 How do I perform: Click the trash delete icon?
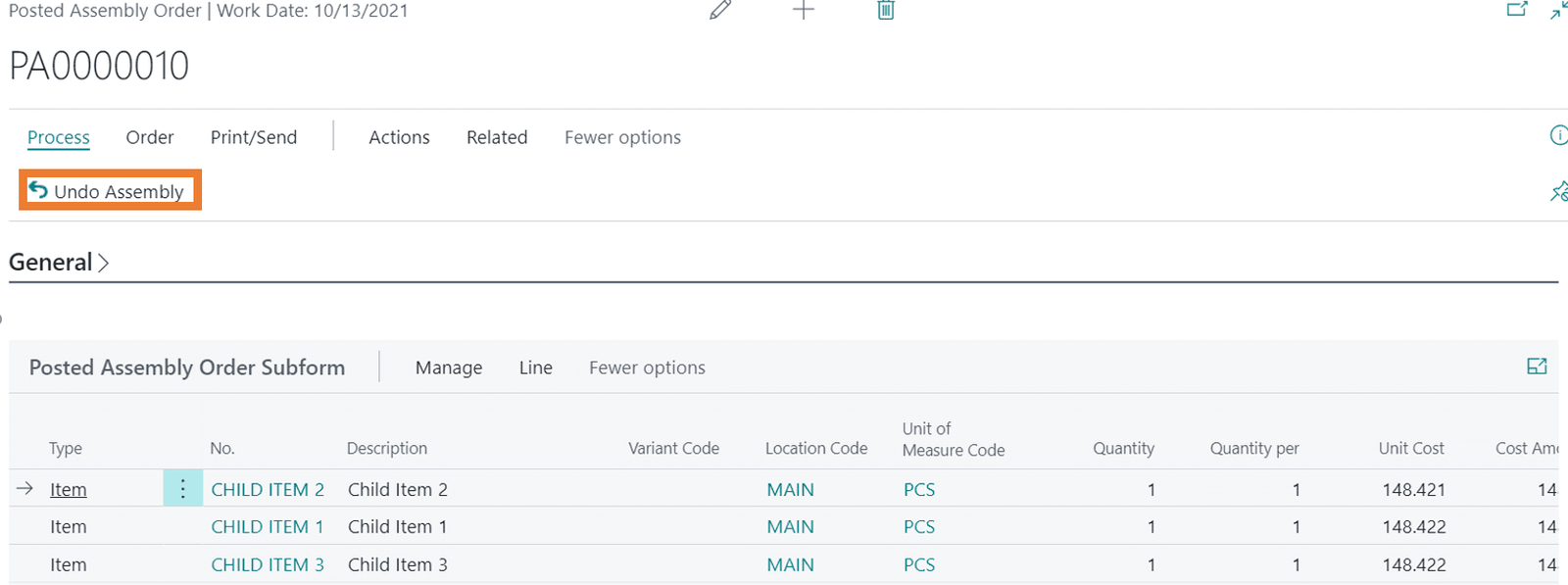pyautogui.click(x=886, y=11)
